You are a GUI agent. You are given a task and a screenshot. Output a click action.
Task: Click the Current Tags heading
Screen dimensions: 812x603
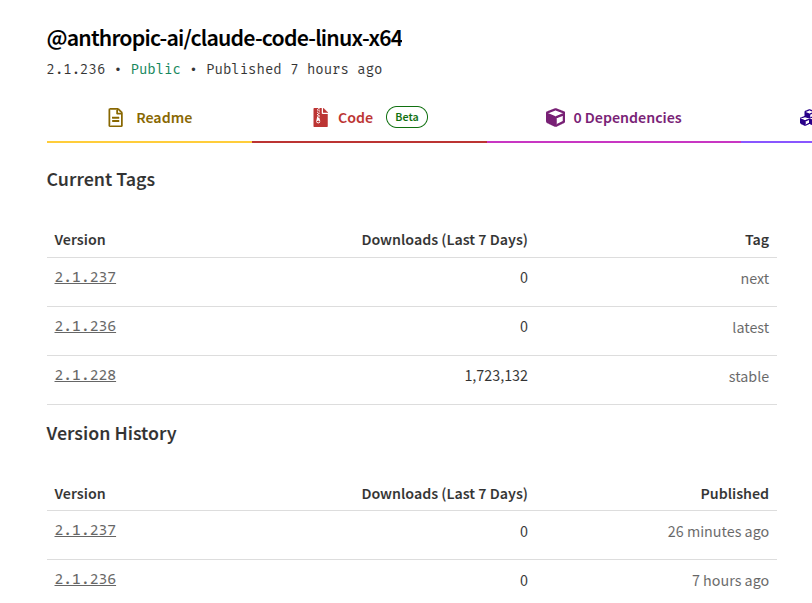coord(101,180)
